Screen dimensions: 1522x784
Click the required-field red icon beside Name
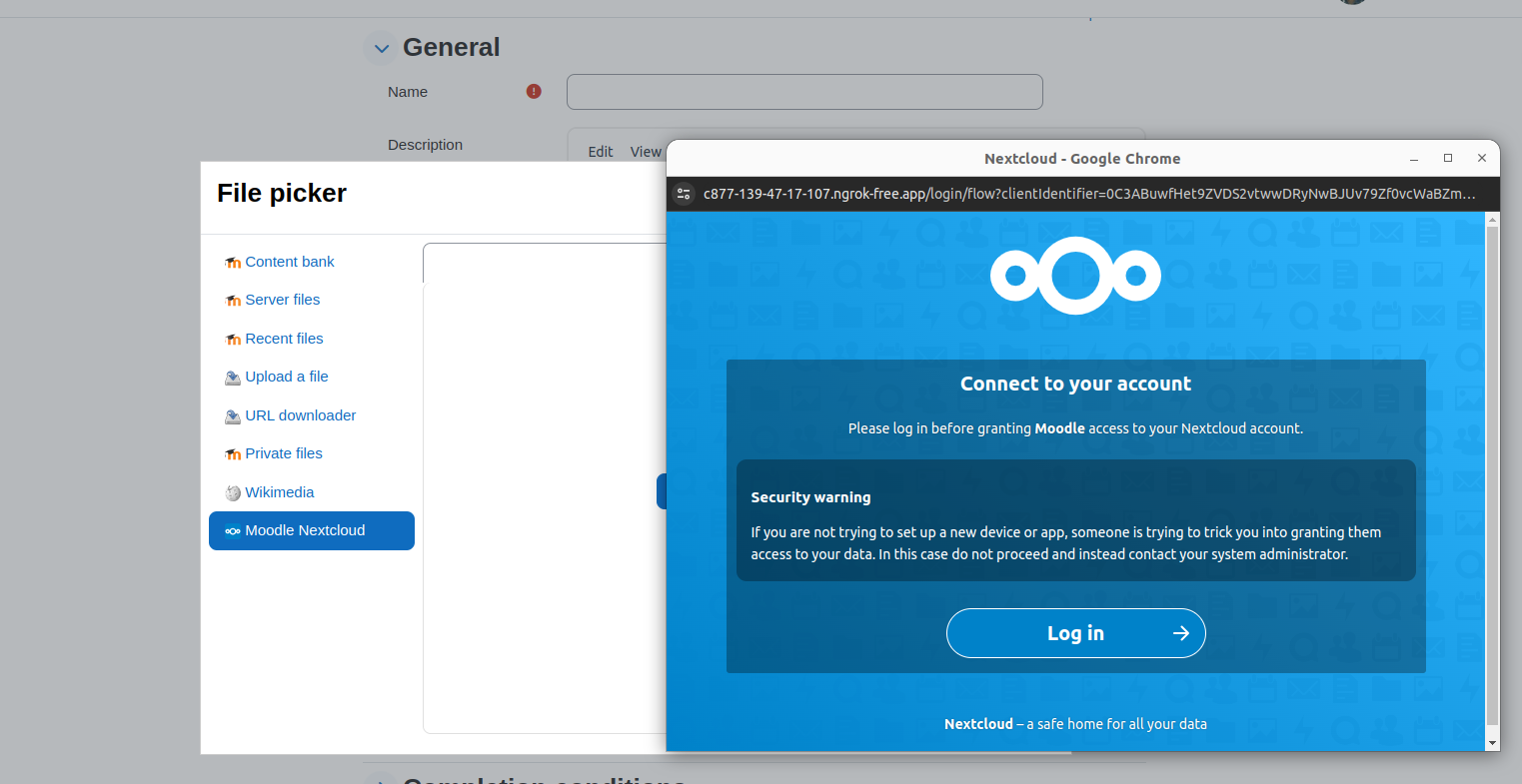(x=534, y=91)
